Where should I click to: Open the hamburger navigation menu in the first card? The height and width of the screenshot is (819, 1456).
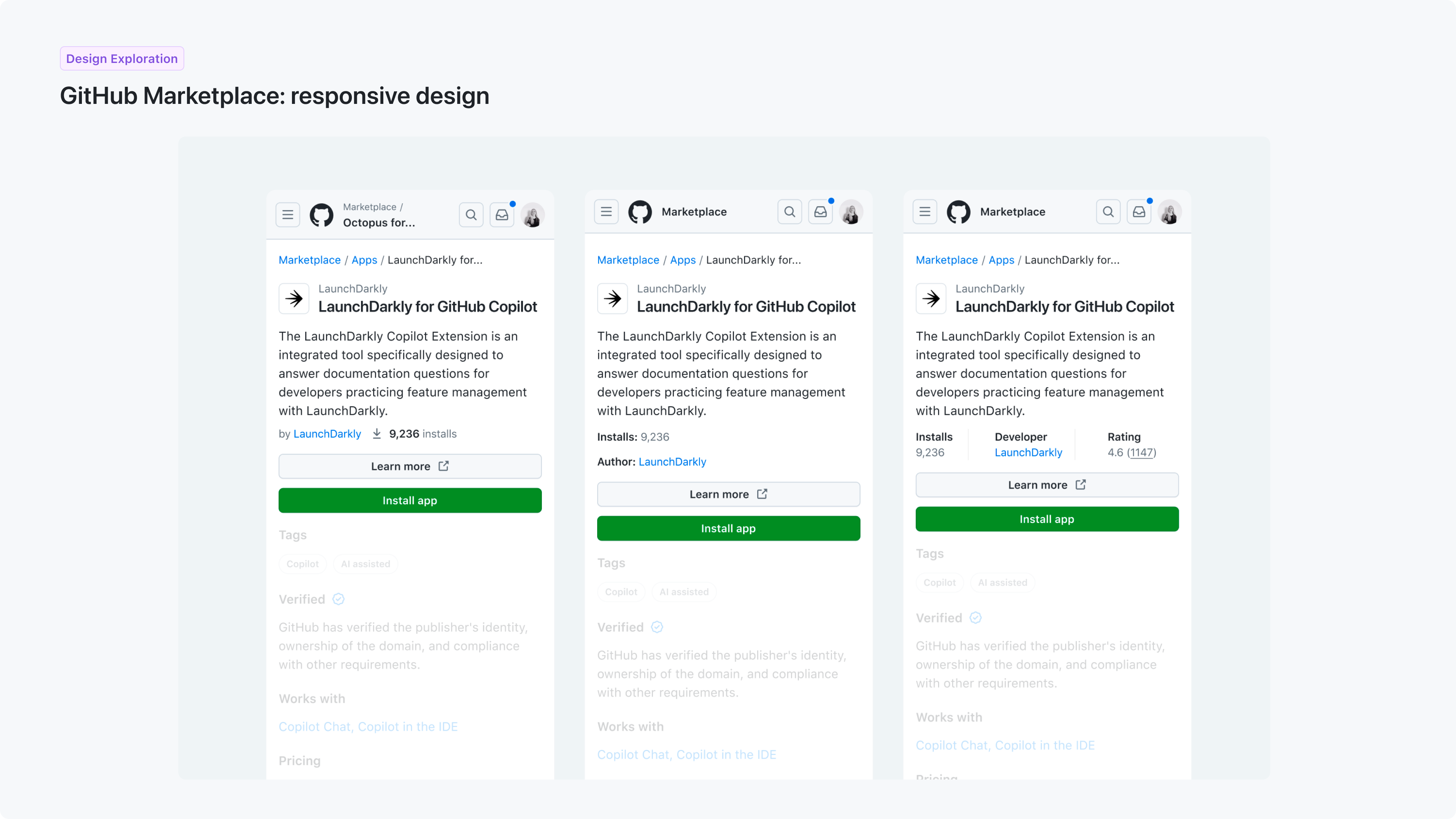click(x=288, y=214)
